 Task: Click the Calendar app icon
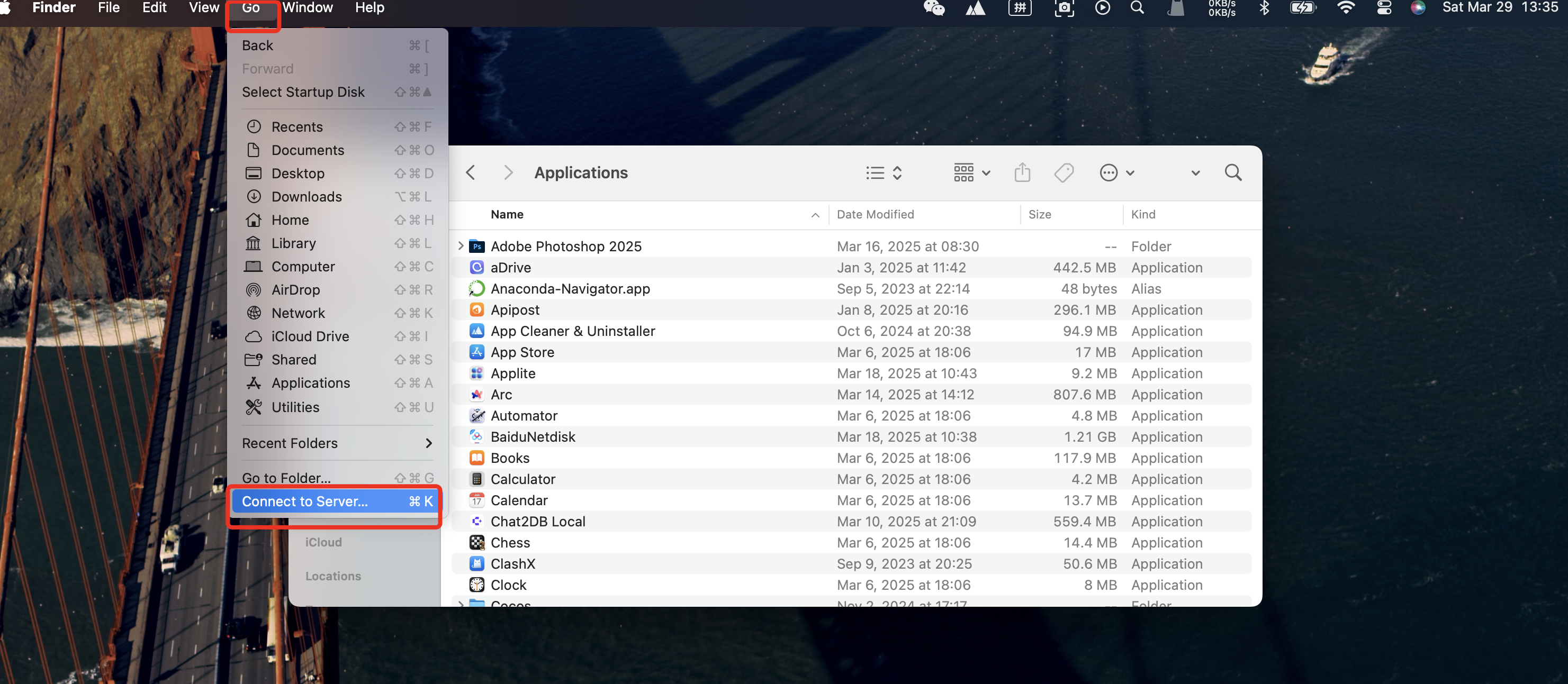pos(476,500)
